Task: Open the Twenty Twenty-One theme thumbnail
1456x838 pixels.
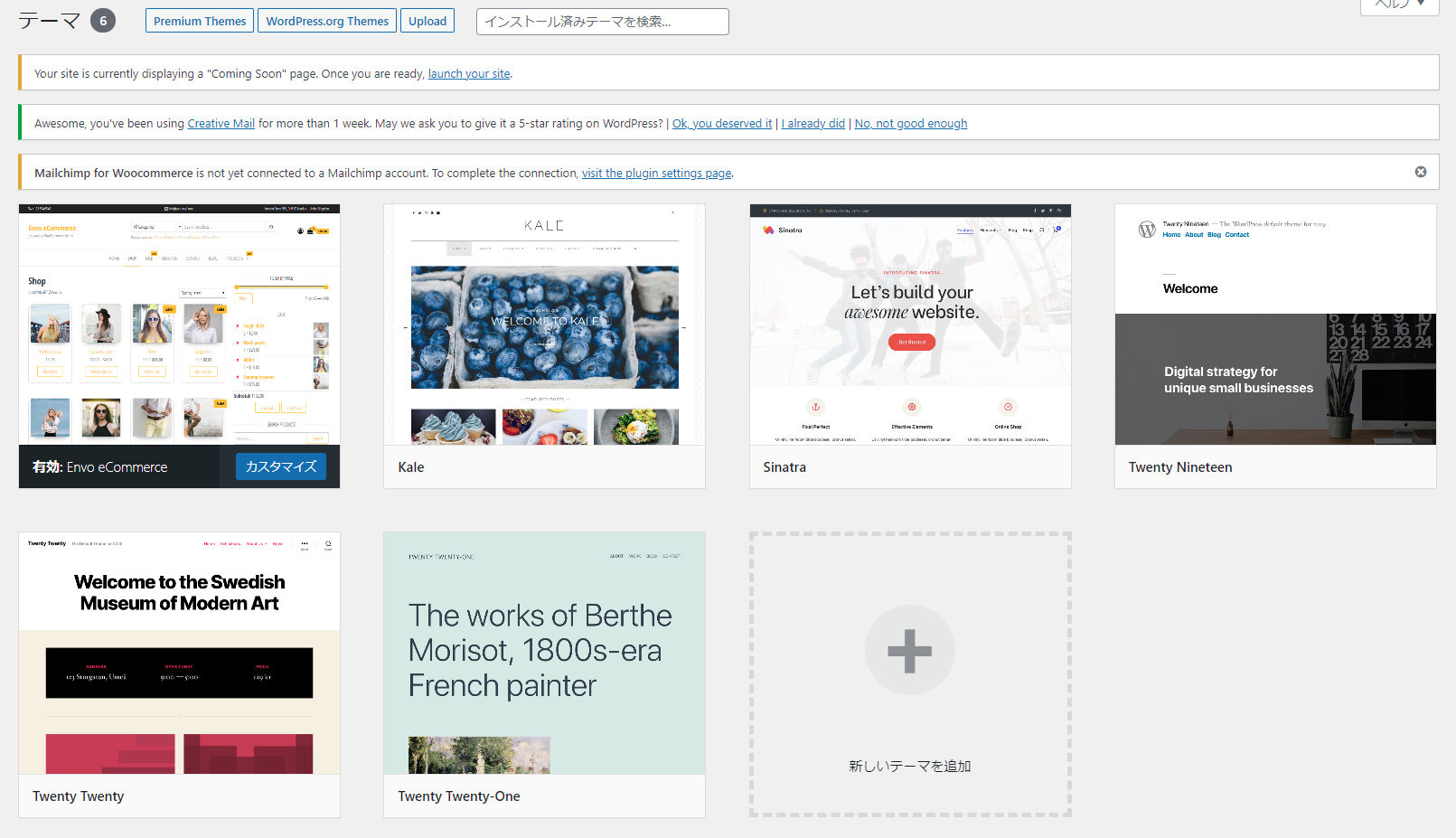Action: [x=545, y=653]
